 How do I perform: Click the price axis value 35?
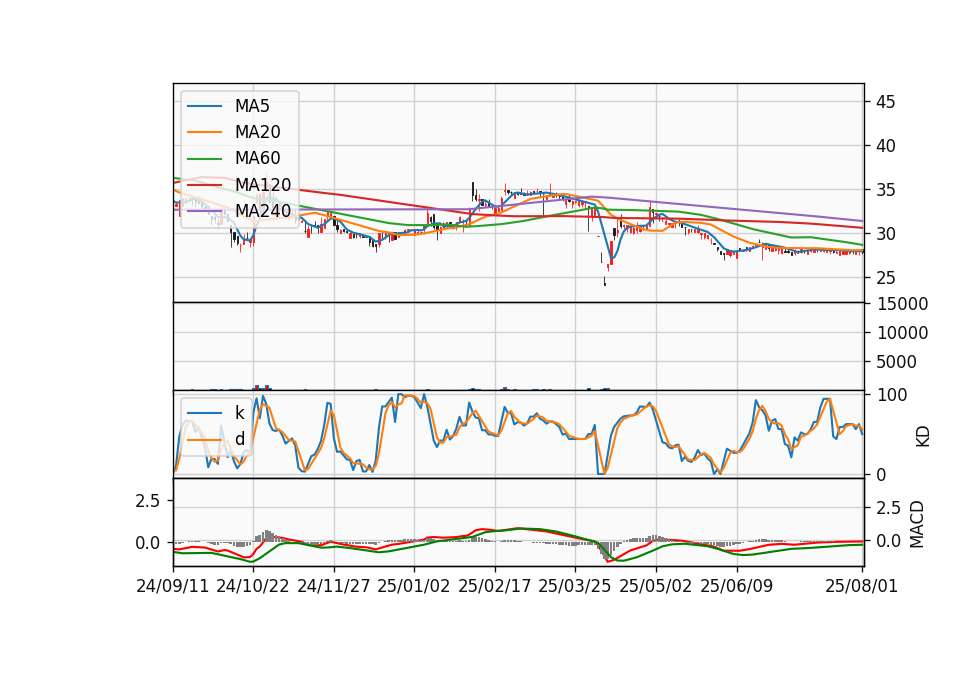pyautogui.click(x=885, y=190)
